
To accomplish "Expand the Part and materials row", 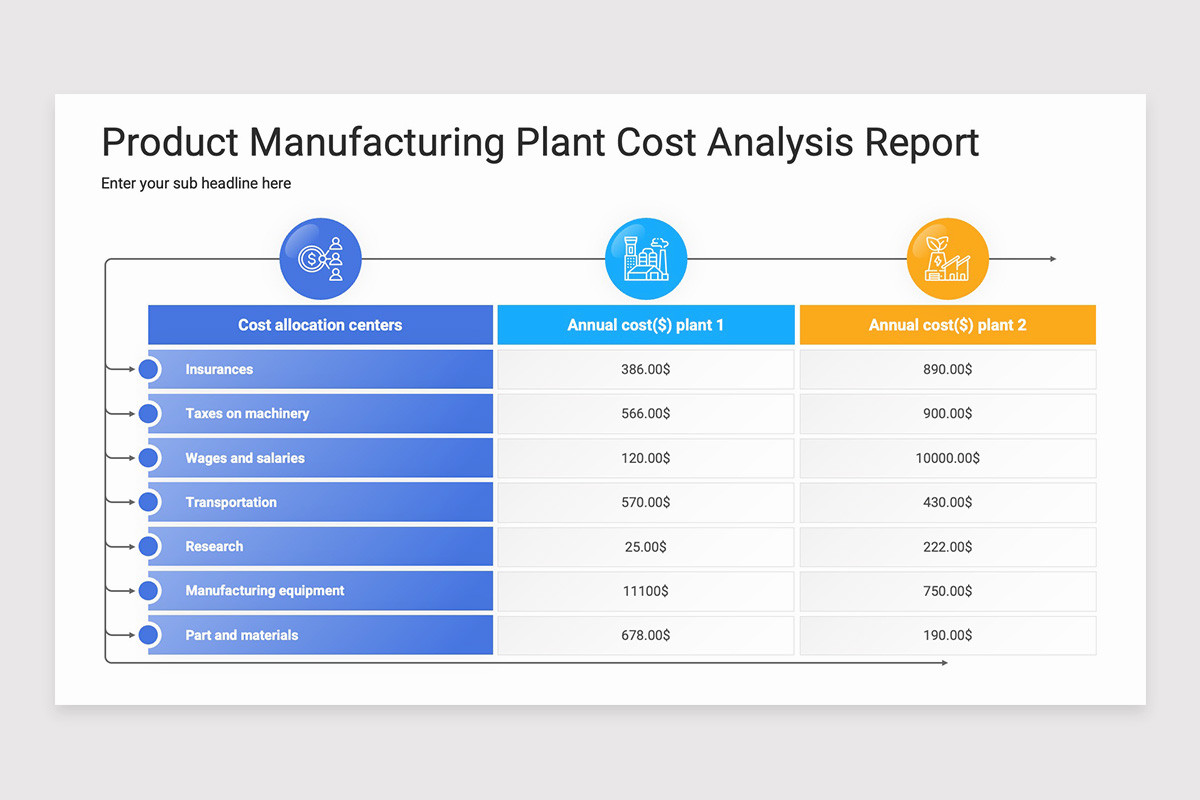I will [x=320, y=634].
